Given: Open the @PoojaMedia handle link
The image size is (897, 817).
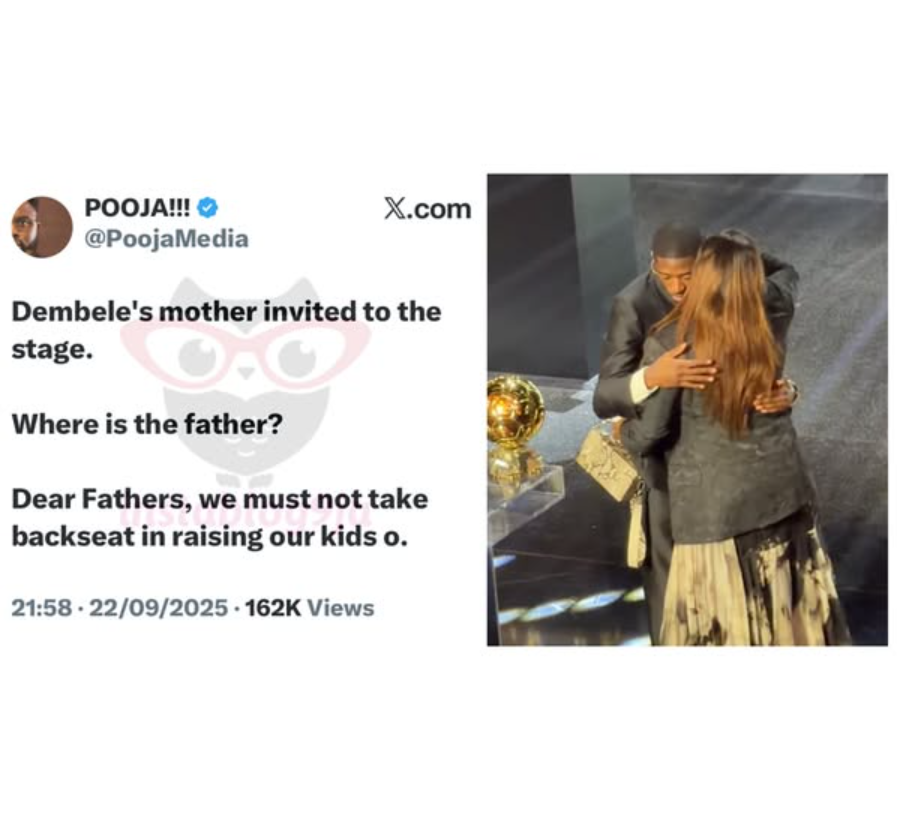Looking at the screenshot, I should pos(166,239).
